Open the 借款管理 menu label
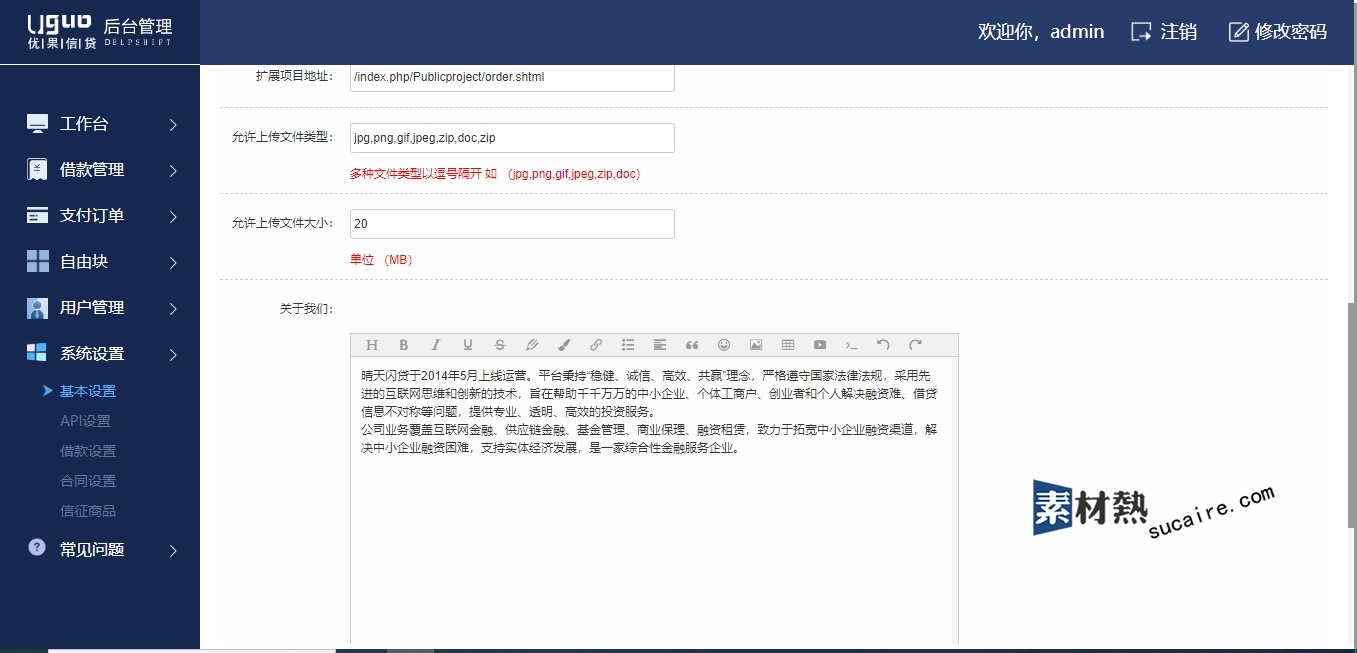The width and height of the screenshot is (1357, 653). coord(92,170)
